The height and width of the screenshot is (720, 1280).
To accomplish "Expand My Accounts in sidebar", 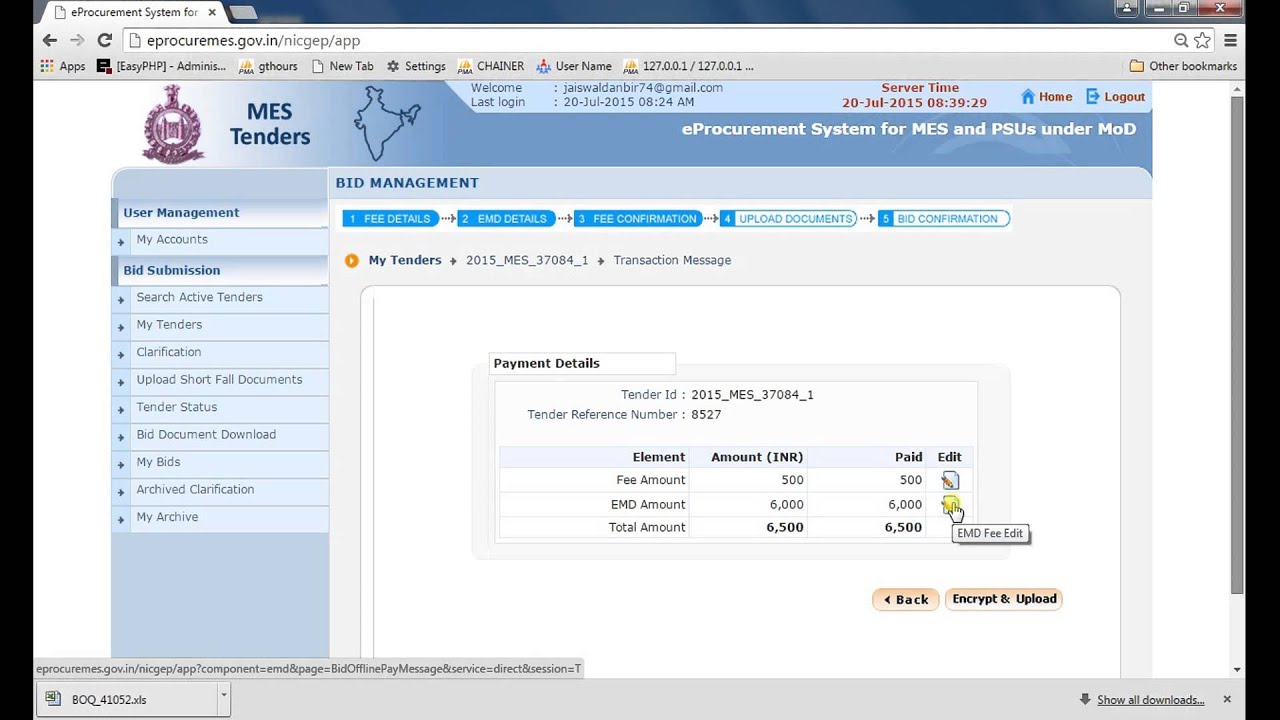I will (x=172, y=240).
